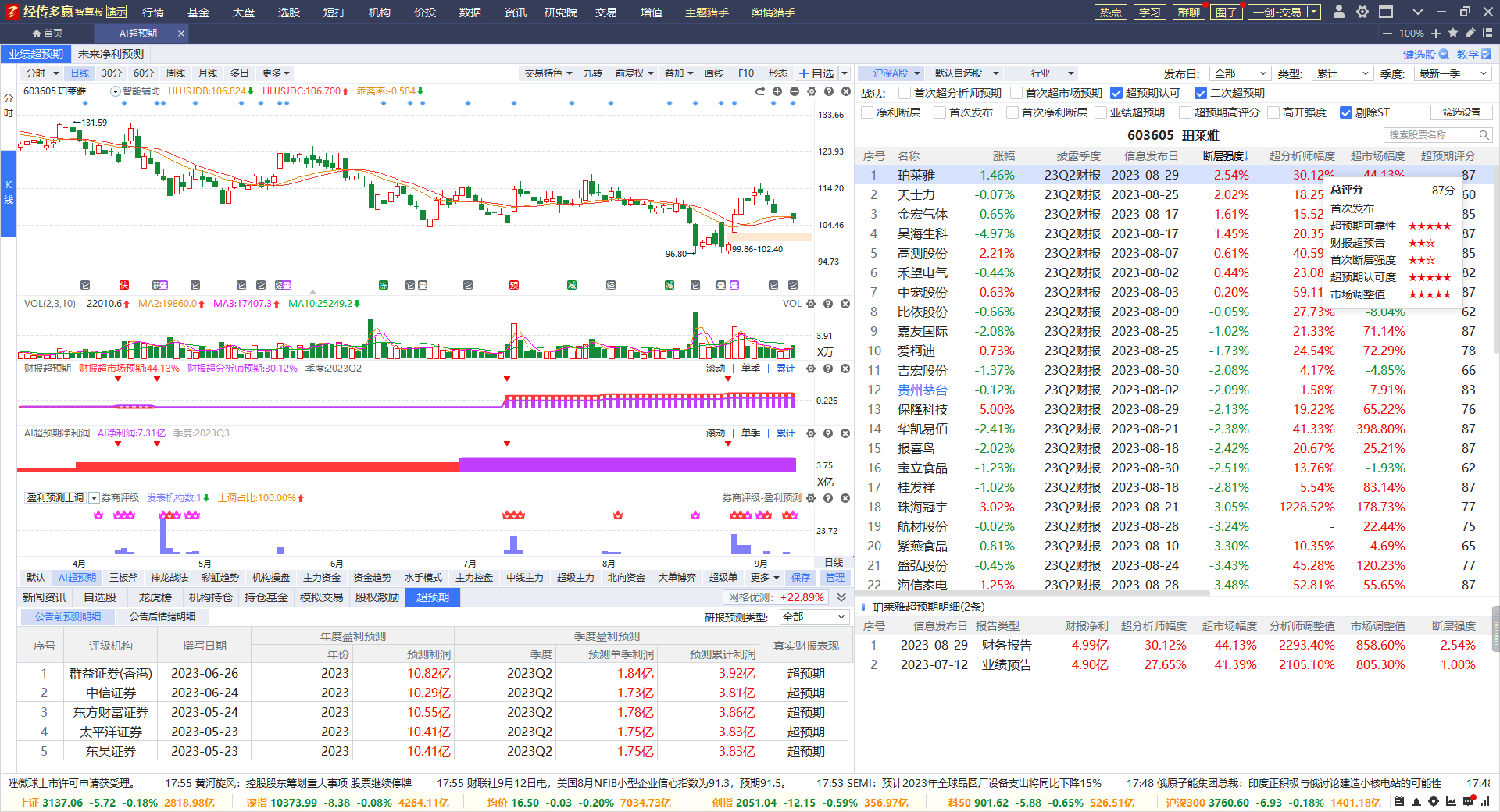The width and height of the screenshot is (1500, 812).
Task: Toggle 首次发布 checkbox in strategy filters
Action: (940, 112)
